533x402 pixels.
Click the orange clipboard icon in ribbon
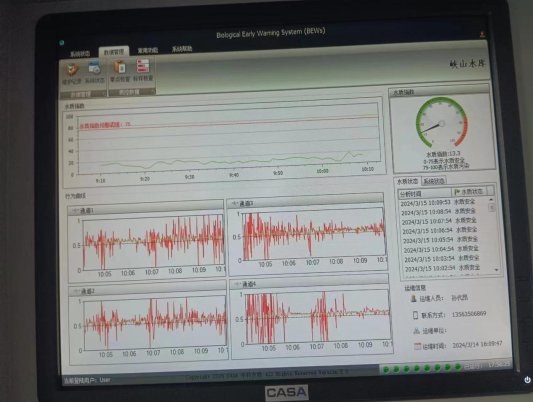point(120,67)
